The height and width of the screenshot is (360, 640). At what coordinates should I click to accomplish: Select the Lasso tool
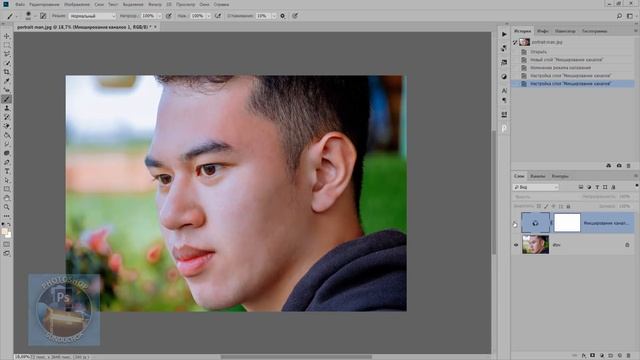pyautogui.click(x=7, y=54)
